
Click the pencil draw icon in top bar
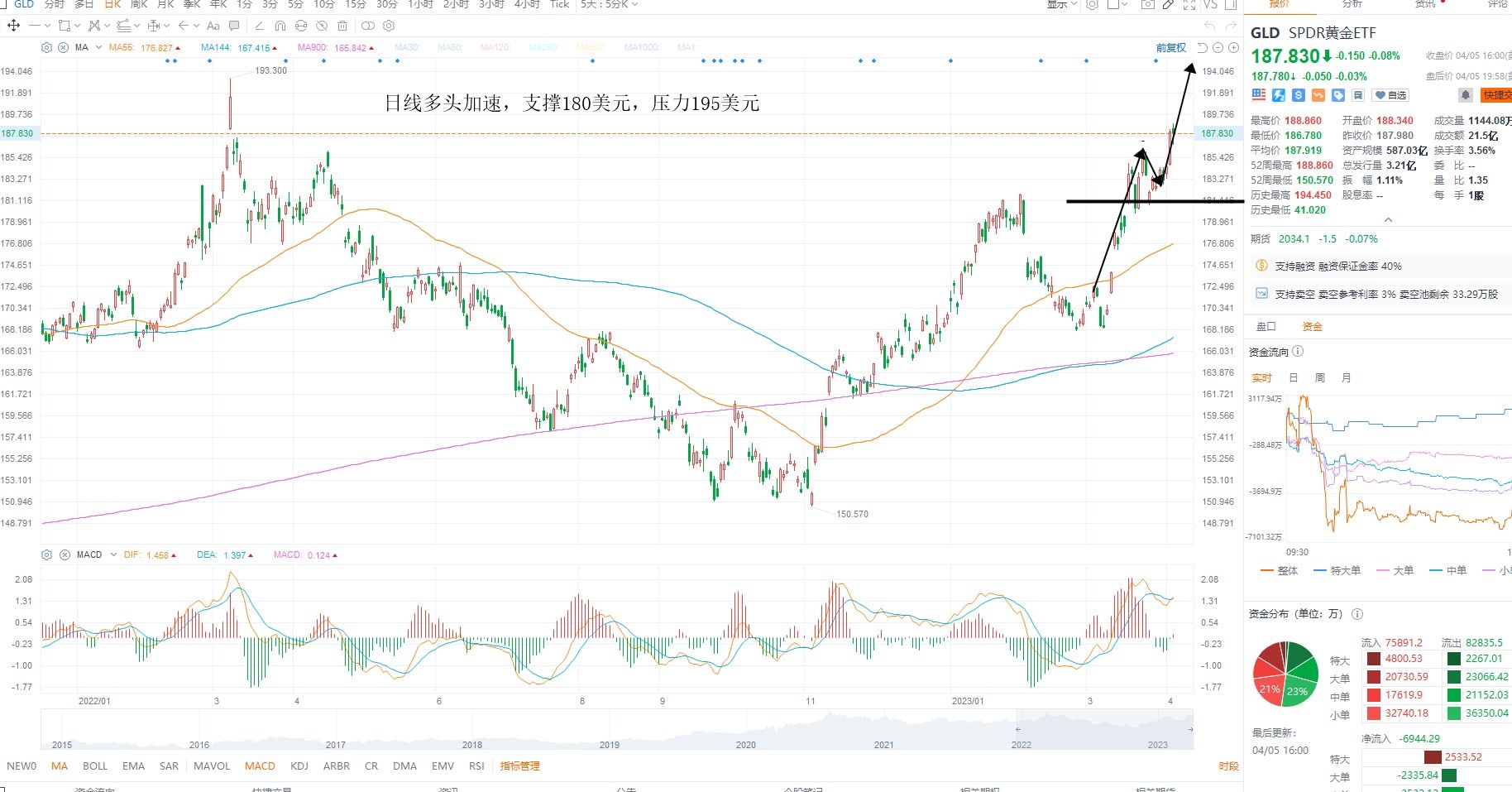[x=1169, y=4]
